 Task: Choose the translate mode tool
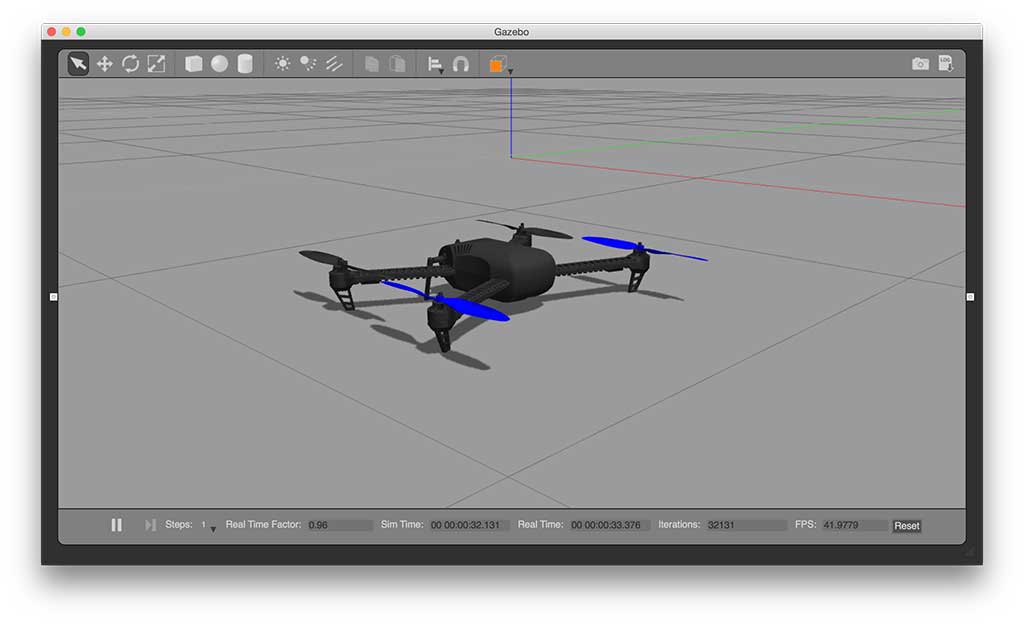tap(104, 64)
